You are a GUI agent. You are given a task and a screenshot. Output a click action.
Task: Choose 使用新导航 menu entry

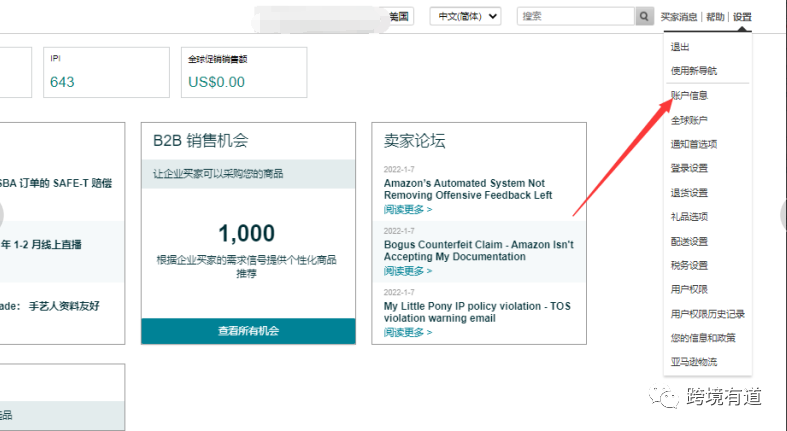coord(694,71)
